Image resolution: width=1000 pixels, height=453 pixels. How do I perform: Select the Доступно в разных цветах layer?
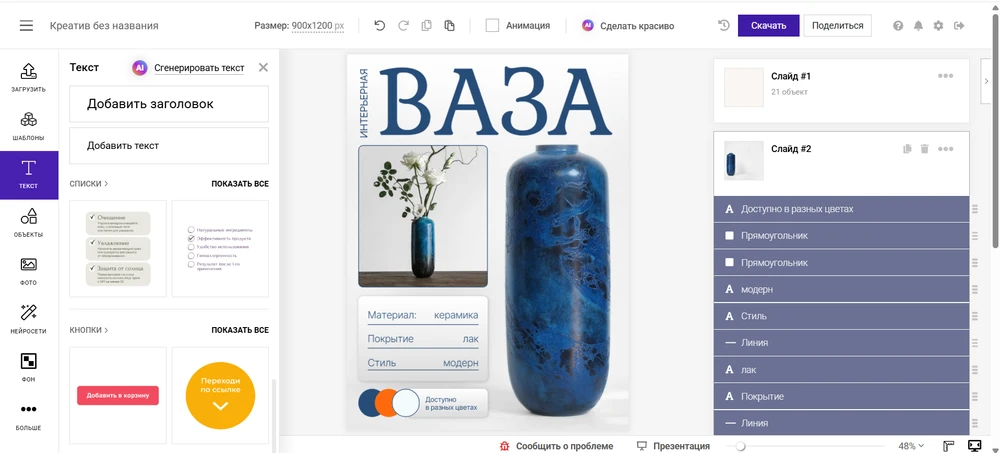841,209
